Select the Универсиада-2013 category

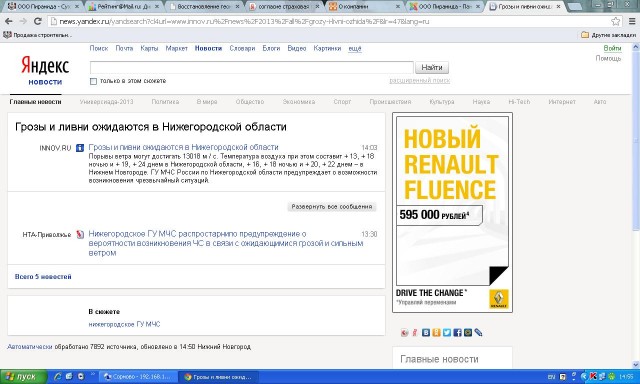[107, 102]
